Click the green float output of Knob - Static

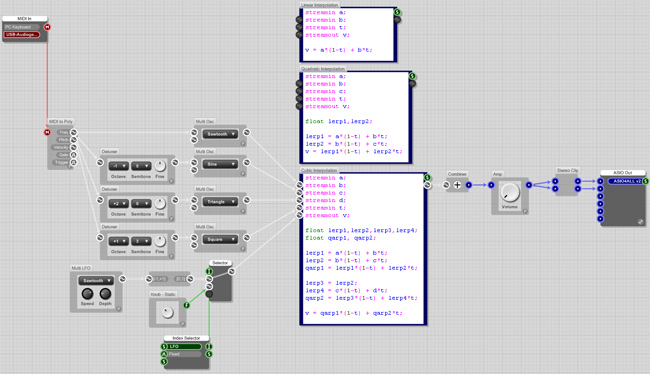click(187, 305)
